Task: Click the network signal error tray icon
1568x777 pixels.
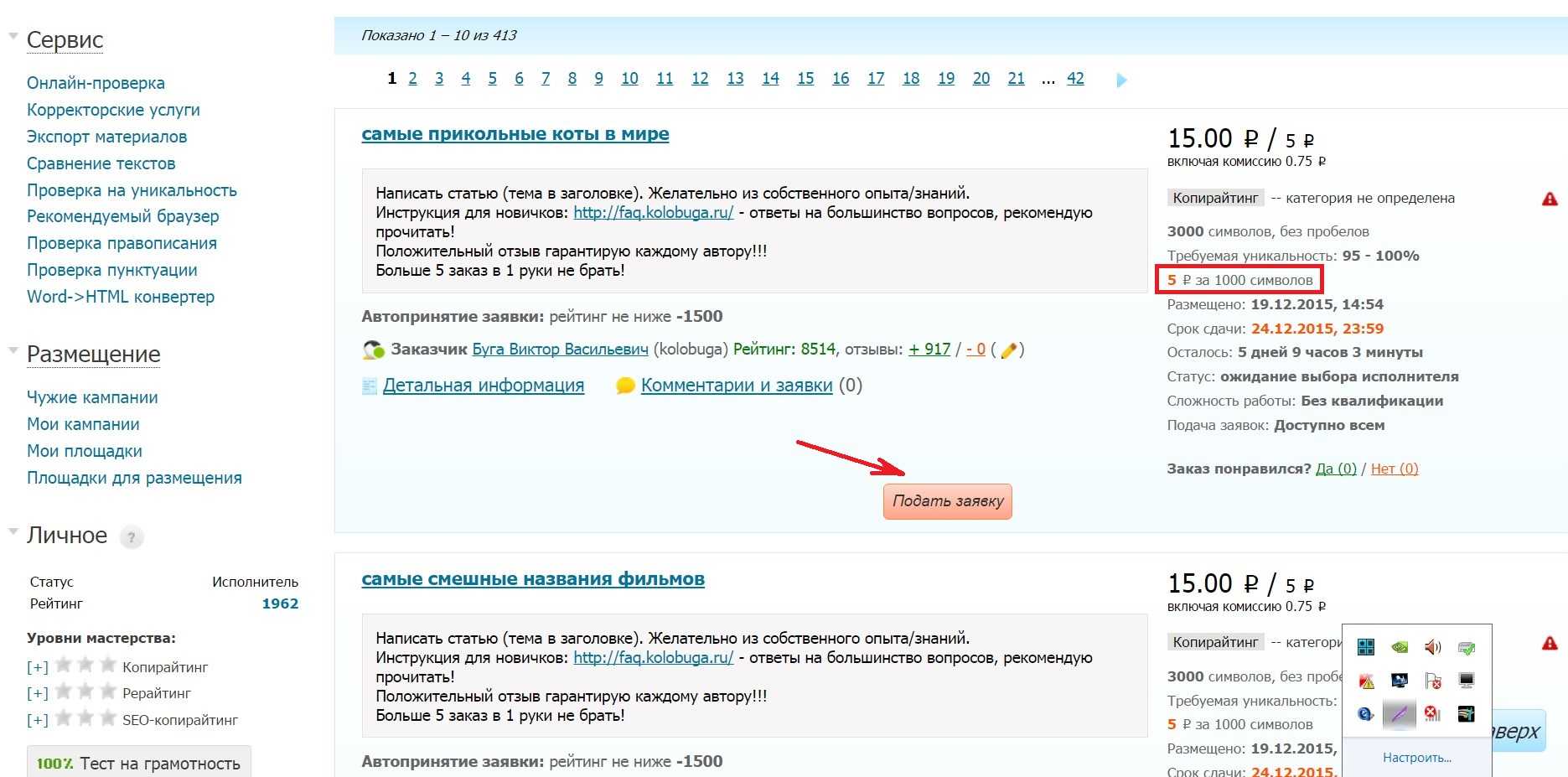Action: (x=1433, y=713)
